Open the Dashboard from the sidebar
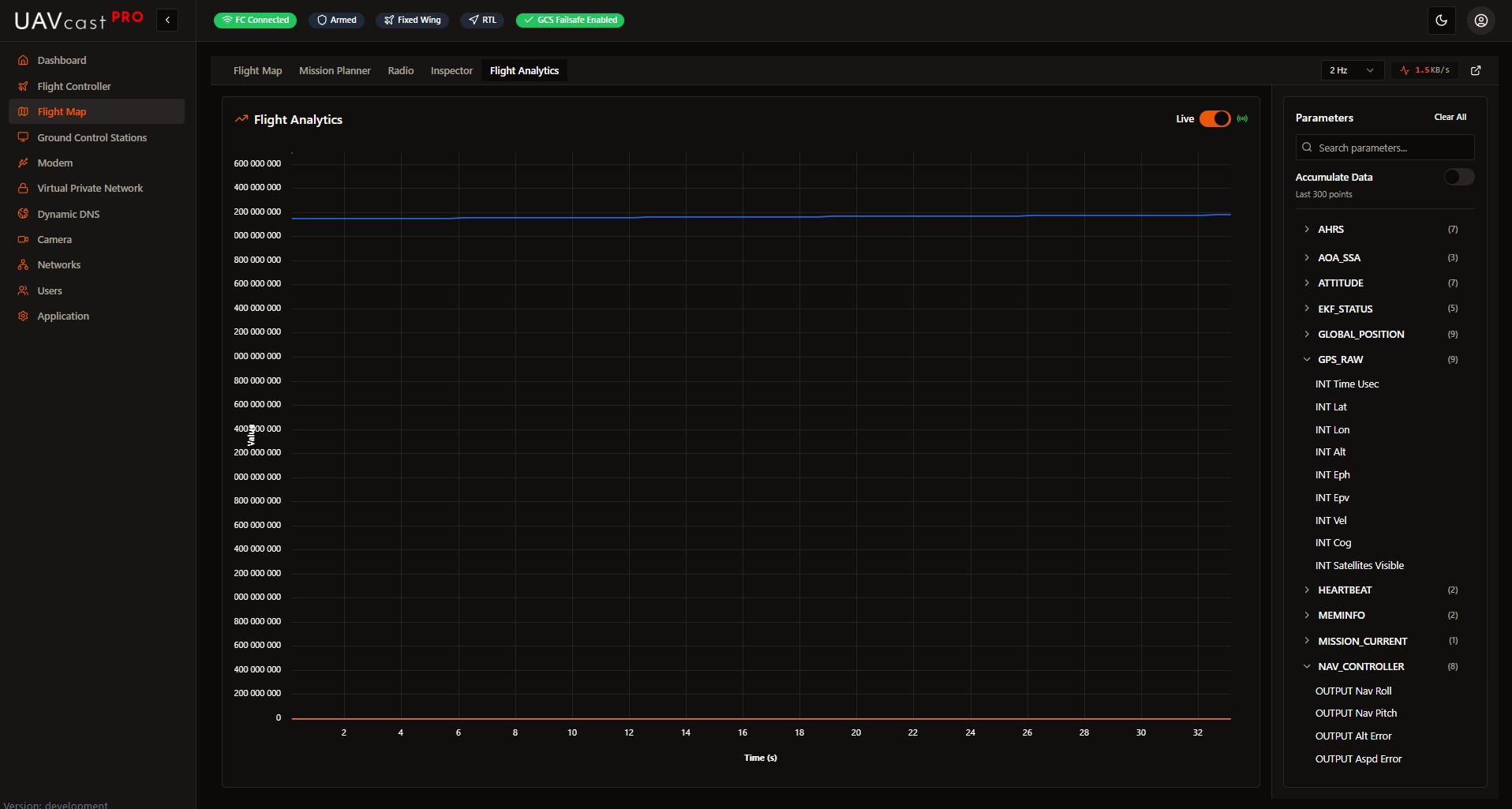The width and height of the screenshot is (1512, 809). (60, 60)
